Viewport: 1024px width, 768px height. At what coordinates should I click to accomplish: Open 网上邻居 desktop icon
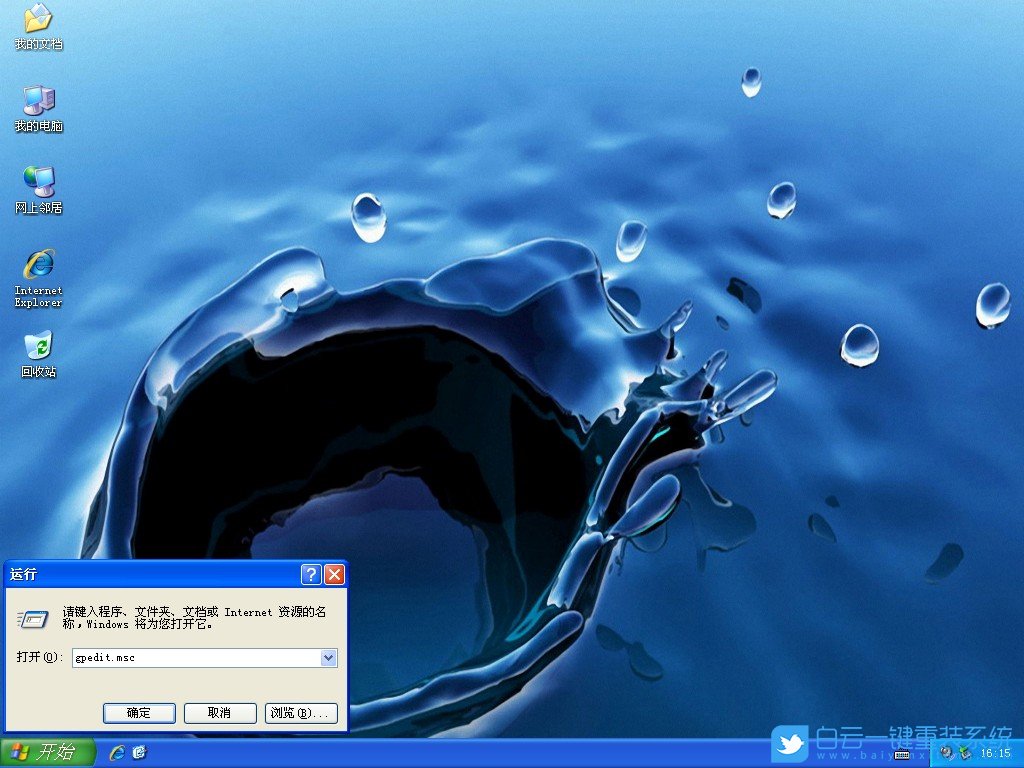pyautogui.click(x=37, y=188)
